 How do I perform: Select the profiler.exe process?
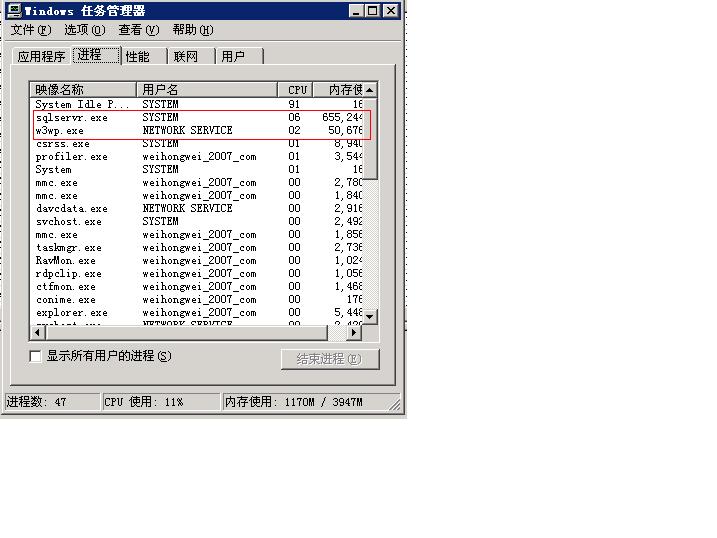(x=197, y=157)
